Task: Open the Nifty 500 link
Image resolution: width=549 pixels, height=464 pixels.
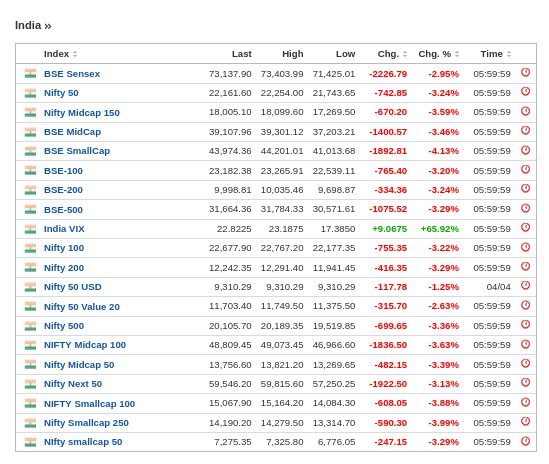Action: pos(64,326)
